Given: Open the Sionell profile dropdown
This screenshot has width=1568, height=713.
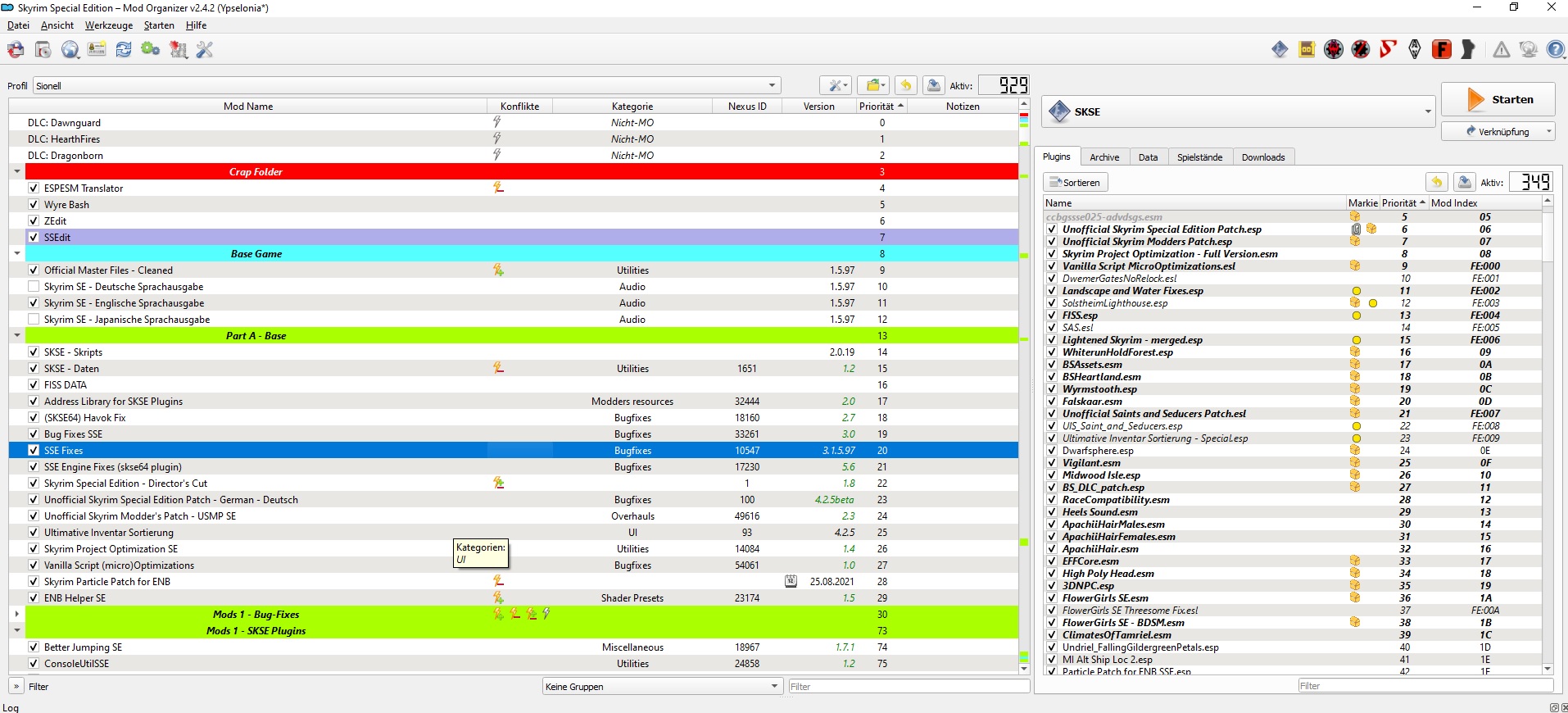Looking at the screenshot, I should point(406,85).
